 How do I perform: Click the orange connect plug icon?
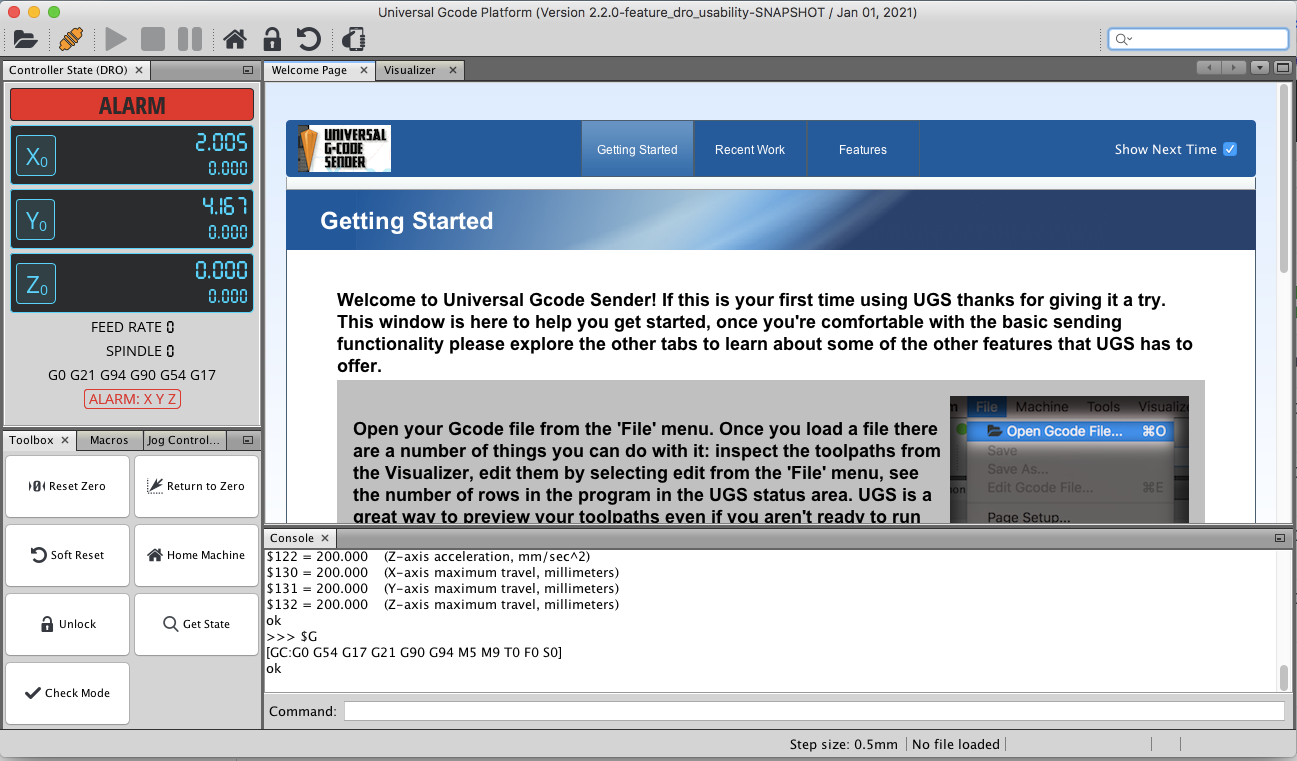[70, 40]
